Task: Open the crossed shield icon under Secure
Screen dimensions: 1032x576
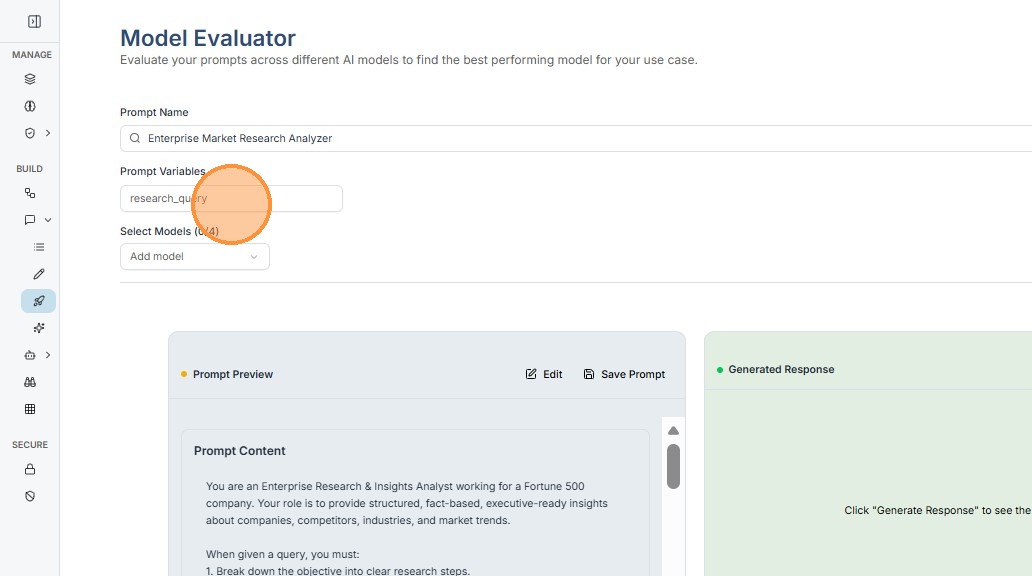Action: point(30,496)
